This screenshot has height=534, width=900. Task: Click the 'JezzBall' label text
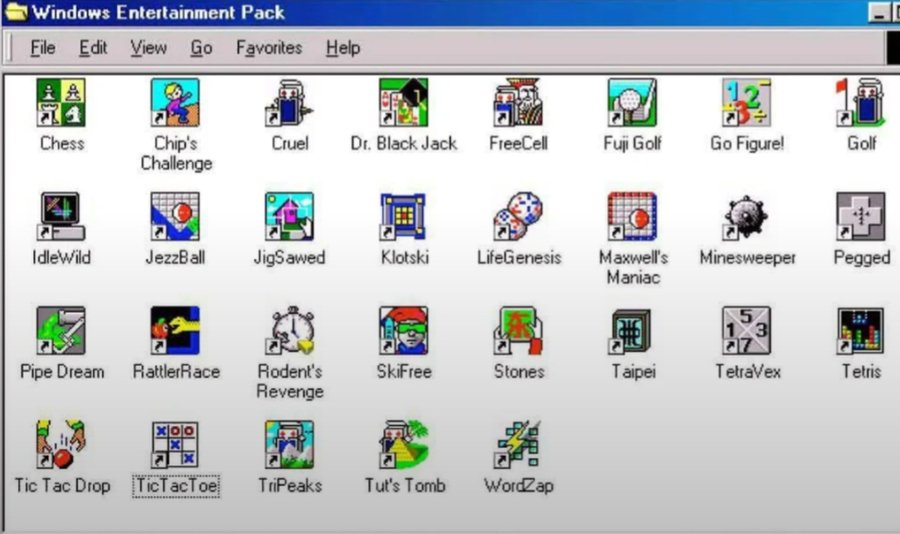tap(176, 258)
